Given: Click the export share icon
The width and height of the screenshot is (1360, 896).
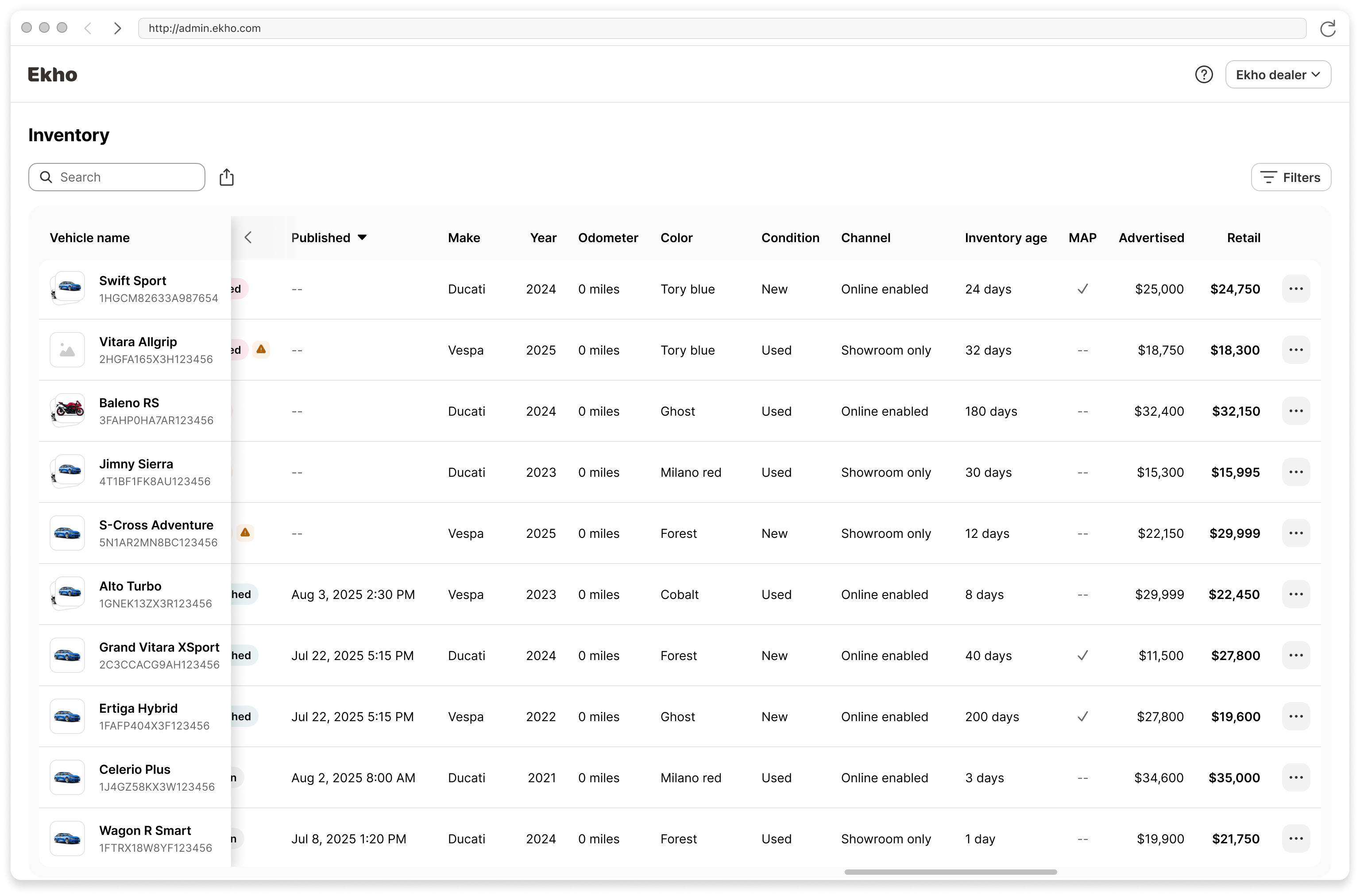Looking at the screenshot, I should [226, 178].
